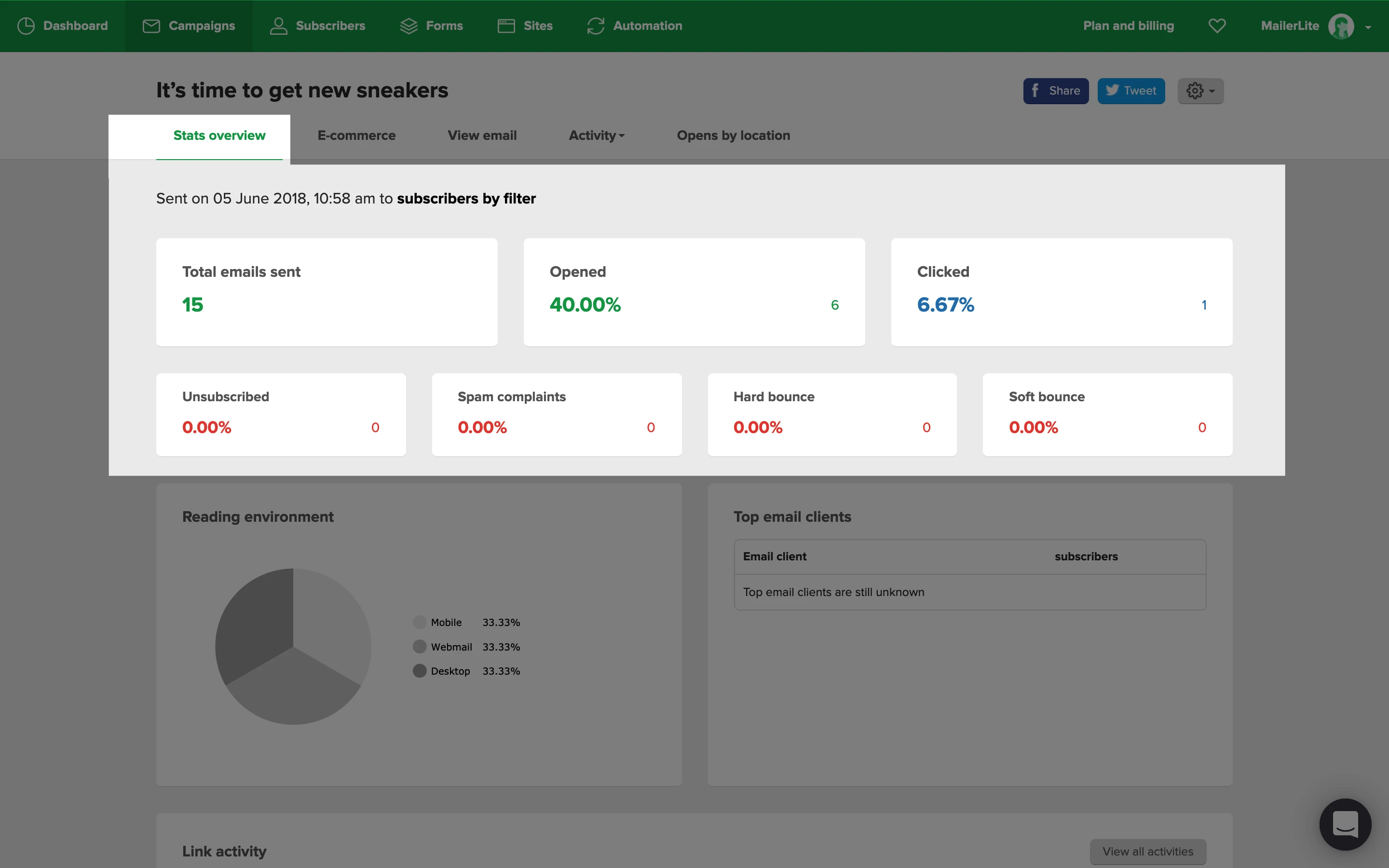Click the Subscribers person icon
The width and height of the screenshot is (1389, 868).
[x=278, y=26]
